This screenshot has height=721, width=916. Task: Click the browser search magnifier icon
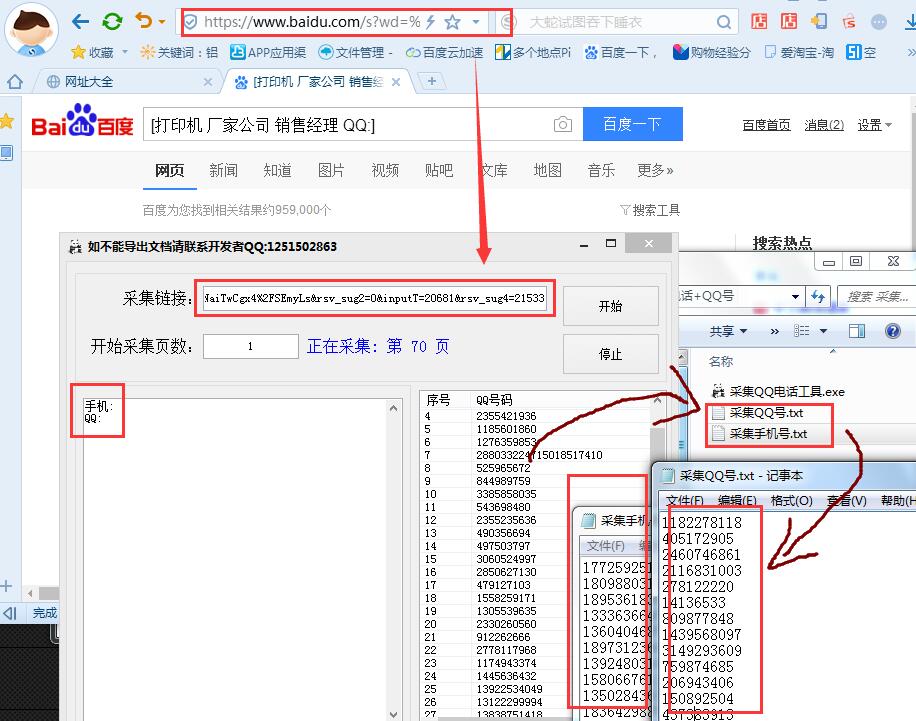723,22
